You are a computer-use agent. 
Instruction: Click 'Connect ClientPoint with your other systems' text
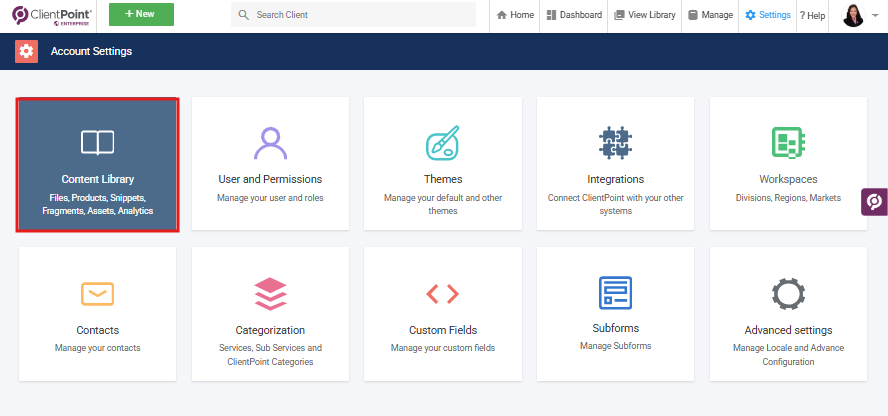click(616, 204)
